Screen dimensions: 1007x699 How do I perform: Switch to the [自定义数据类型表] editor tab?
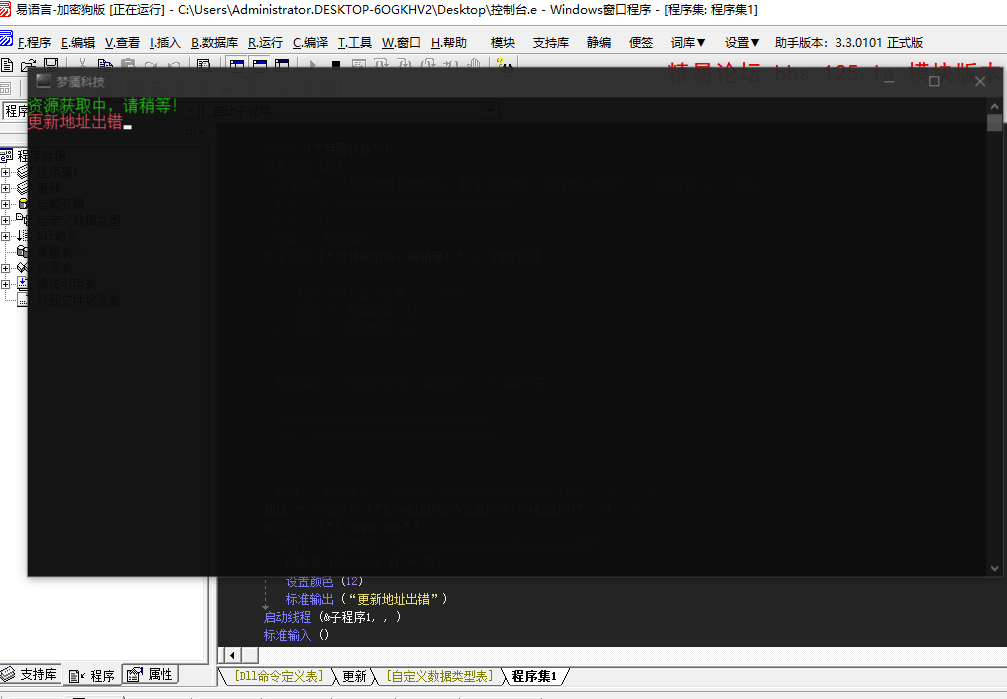(440, 676)
